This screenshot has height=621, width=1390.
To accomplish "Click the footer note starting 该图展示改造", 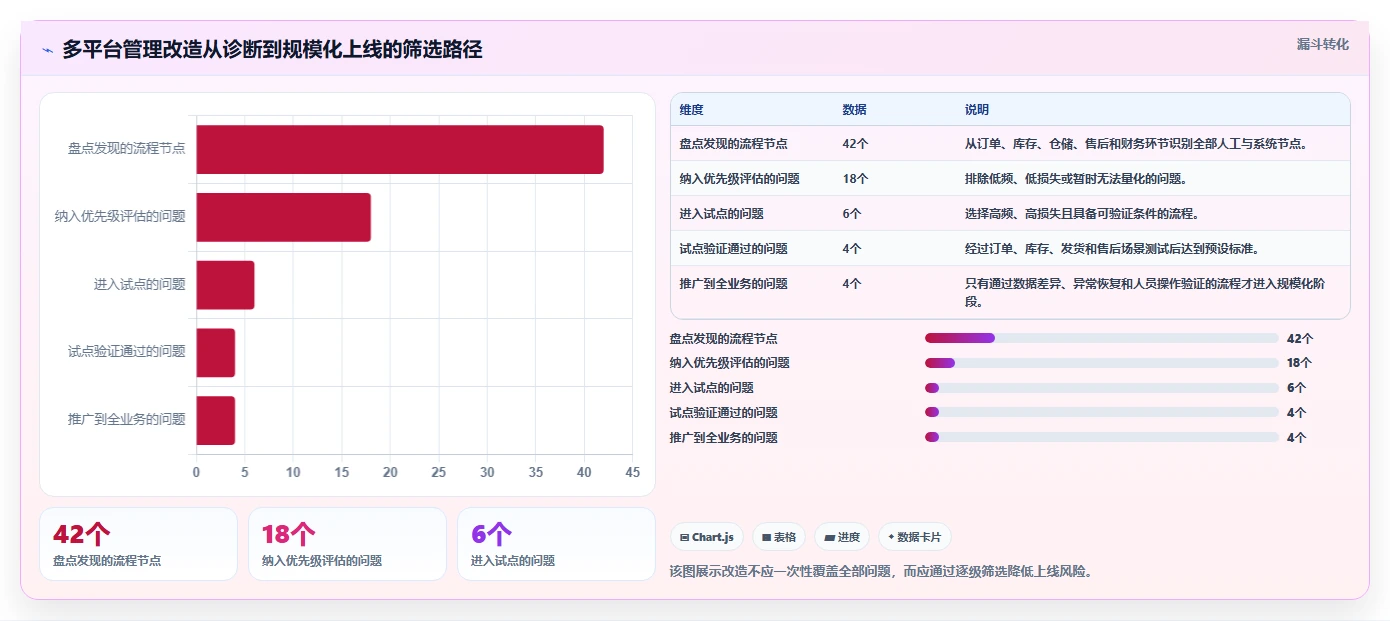I will 882,571.
